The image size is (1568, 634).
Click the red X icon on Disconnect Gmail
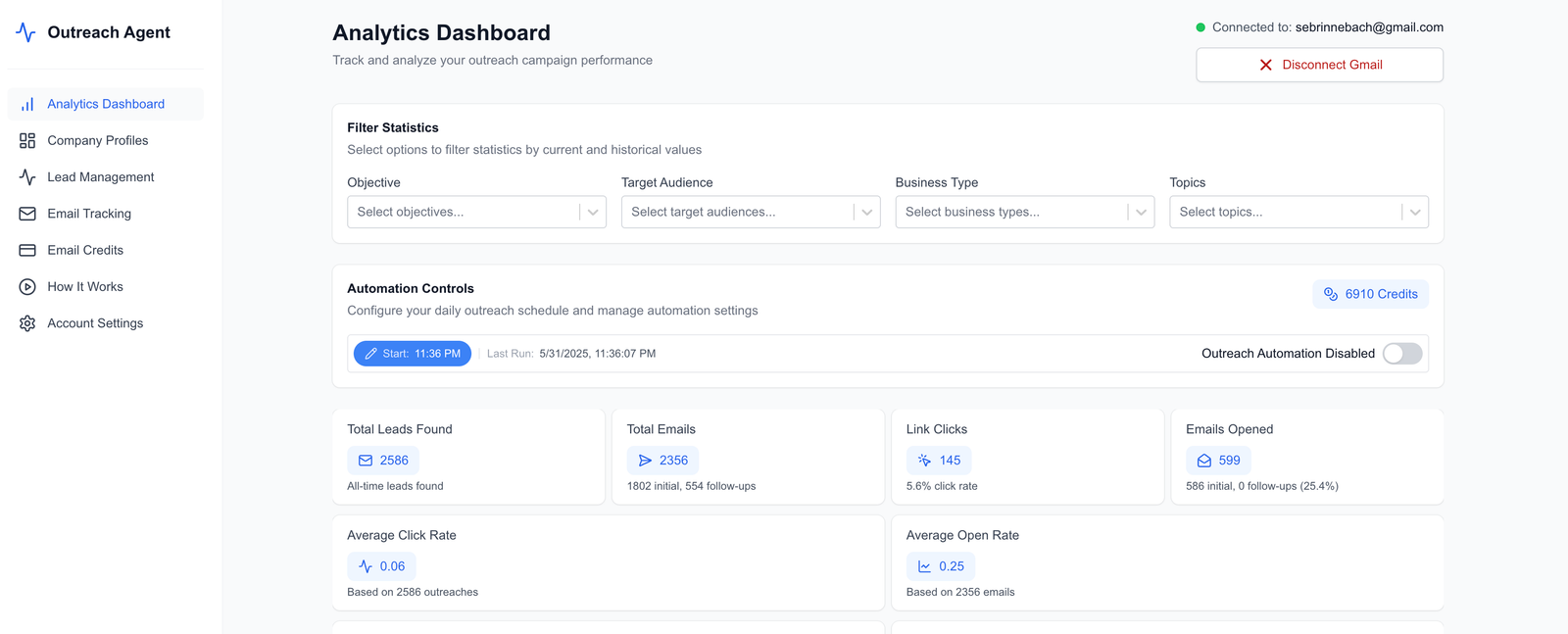[x=1266, y=65]
